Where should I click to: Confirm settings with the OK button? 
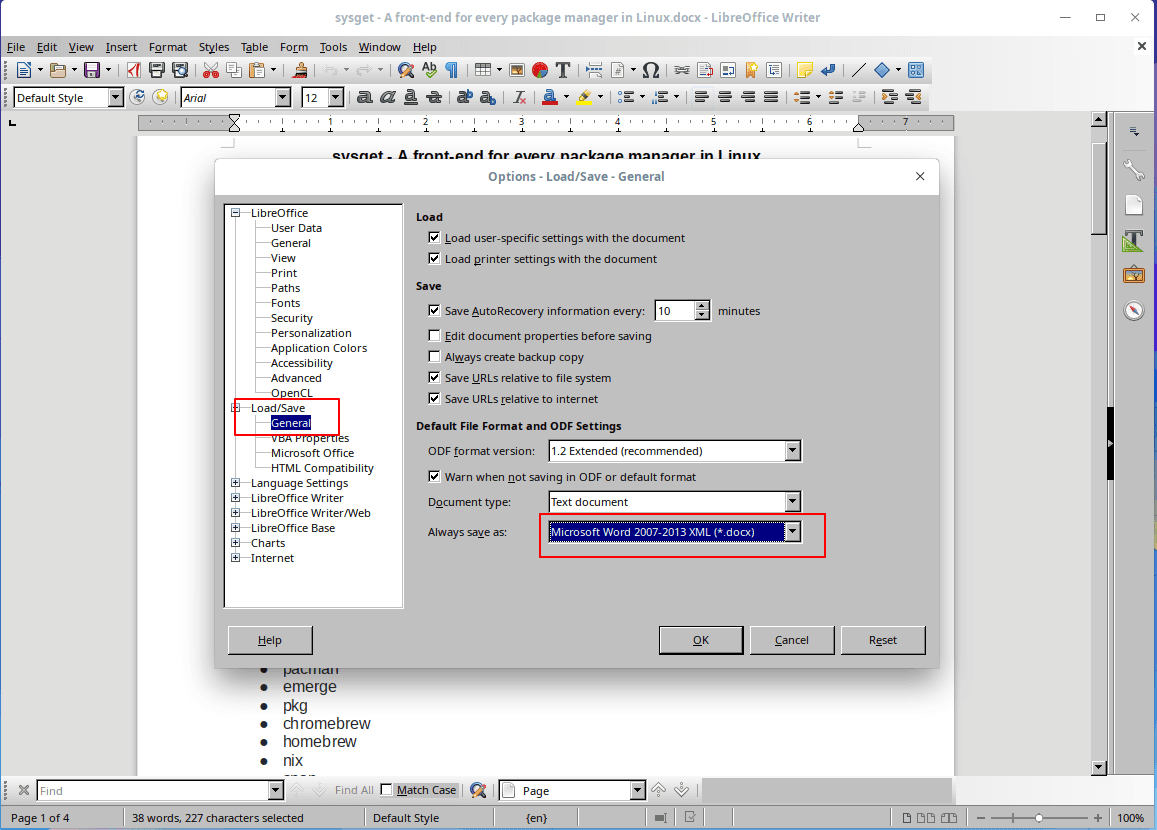(x=701, y=640)
